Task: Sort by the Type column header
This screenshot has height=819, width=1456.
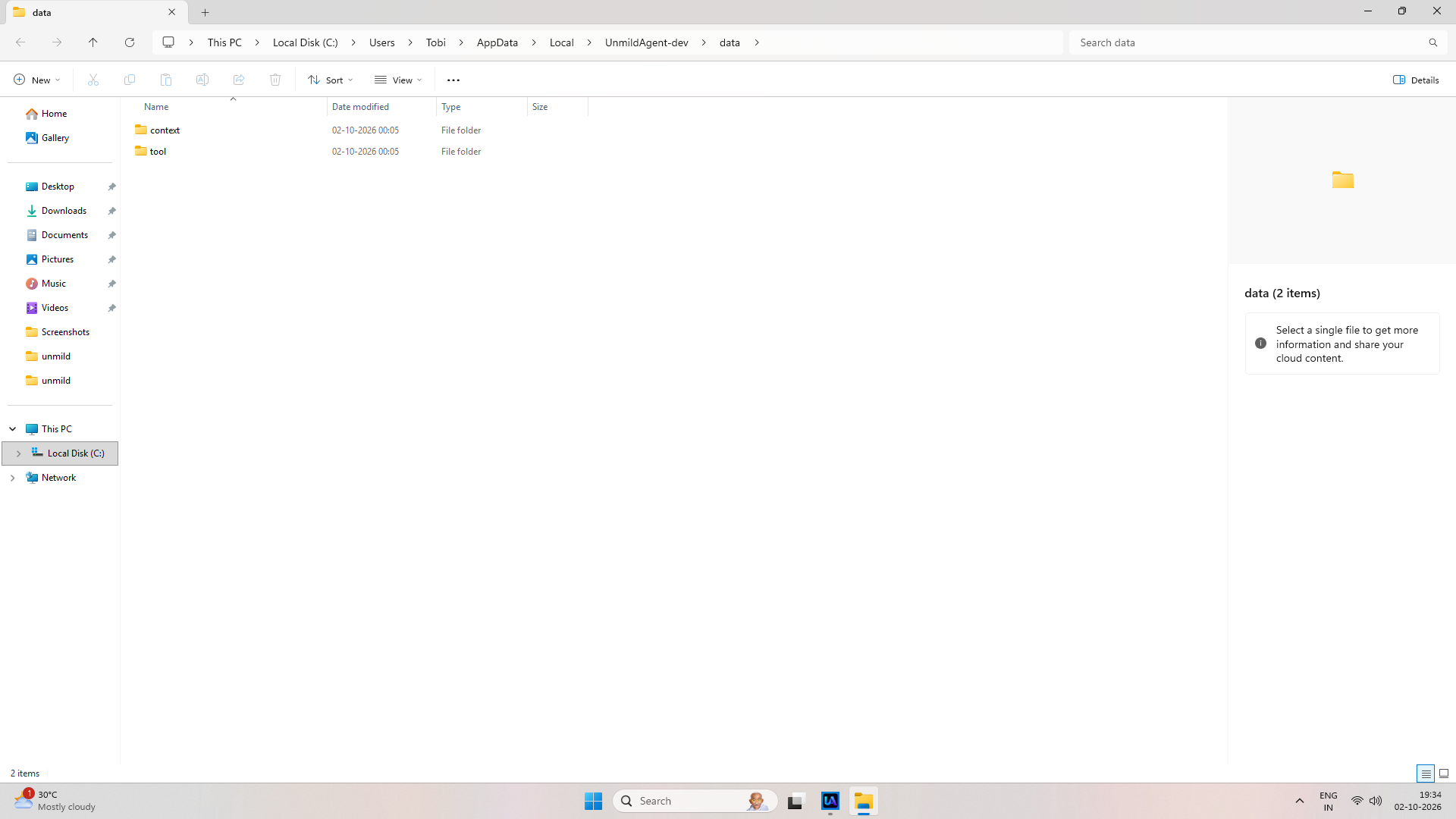Action: [x=482, y=107]
